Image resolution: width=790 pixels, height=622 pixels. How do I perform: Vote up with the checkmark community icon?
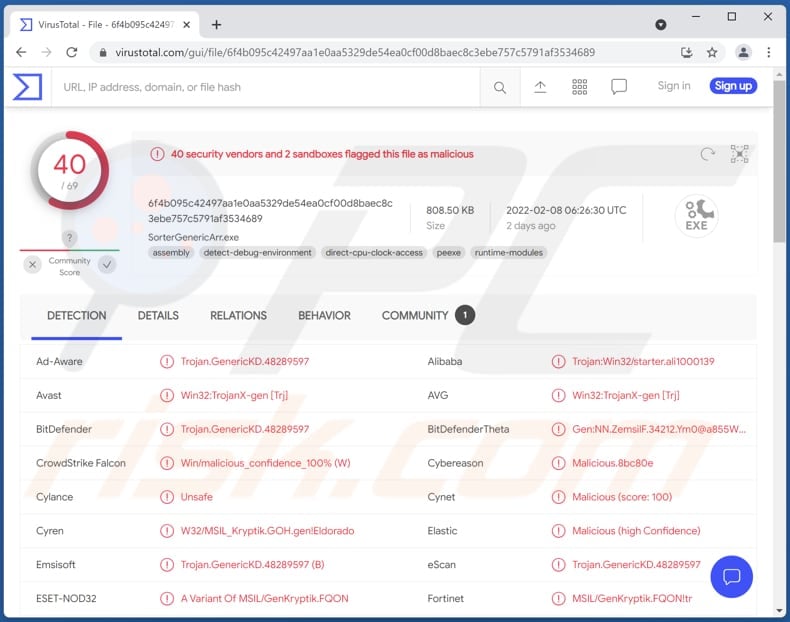[107, 264]
